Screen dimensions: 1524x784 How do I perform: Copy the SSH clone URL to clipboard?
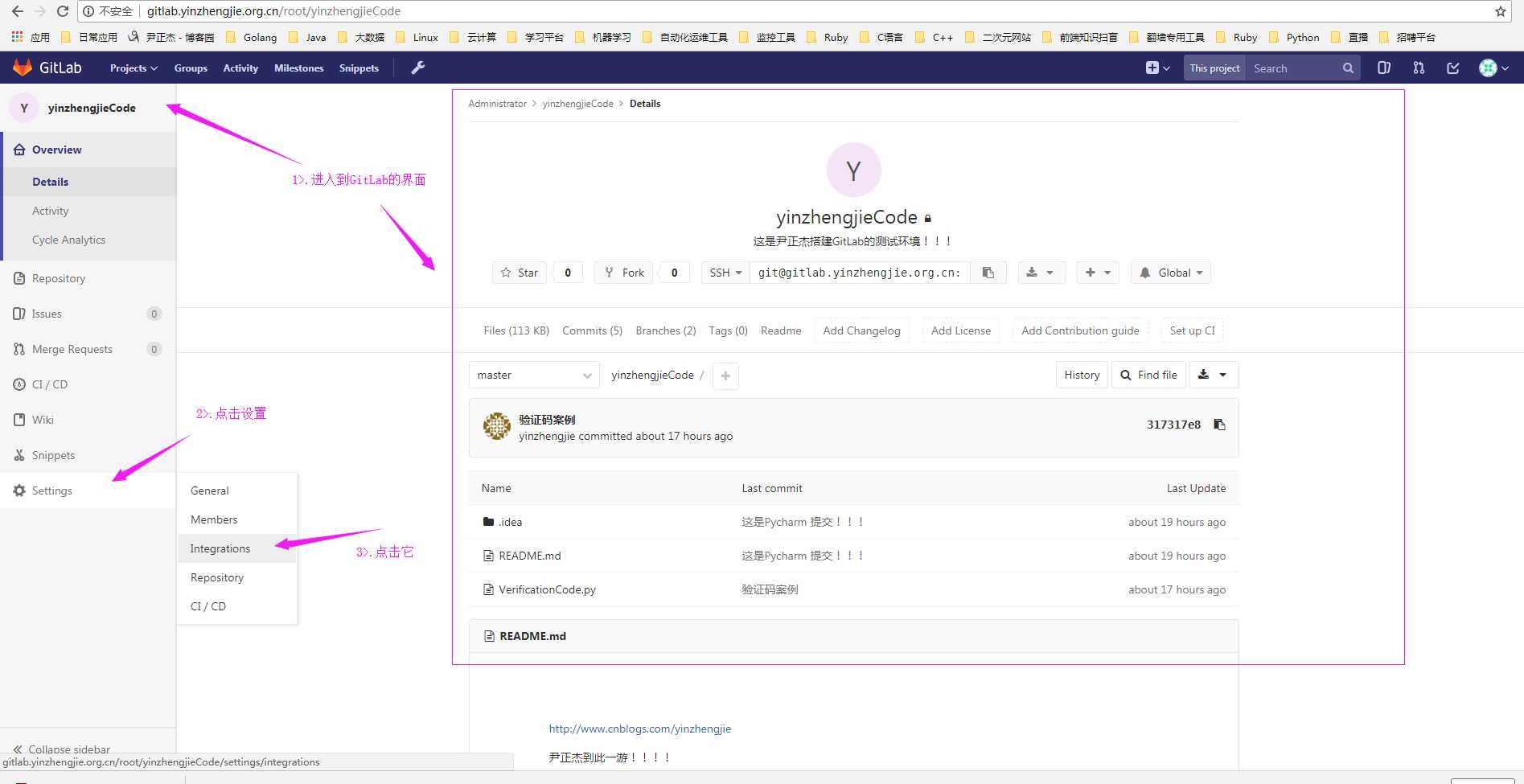tap(988, 273)
